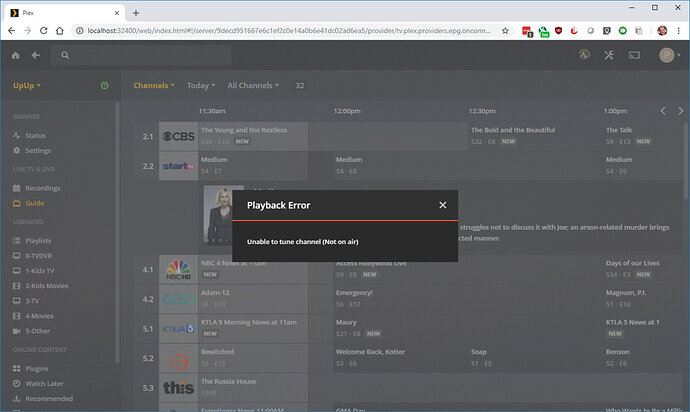Click the Medium show poster thumbnail
Screen dimensions: 690x412
(218, 215)
